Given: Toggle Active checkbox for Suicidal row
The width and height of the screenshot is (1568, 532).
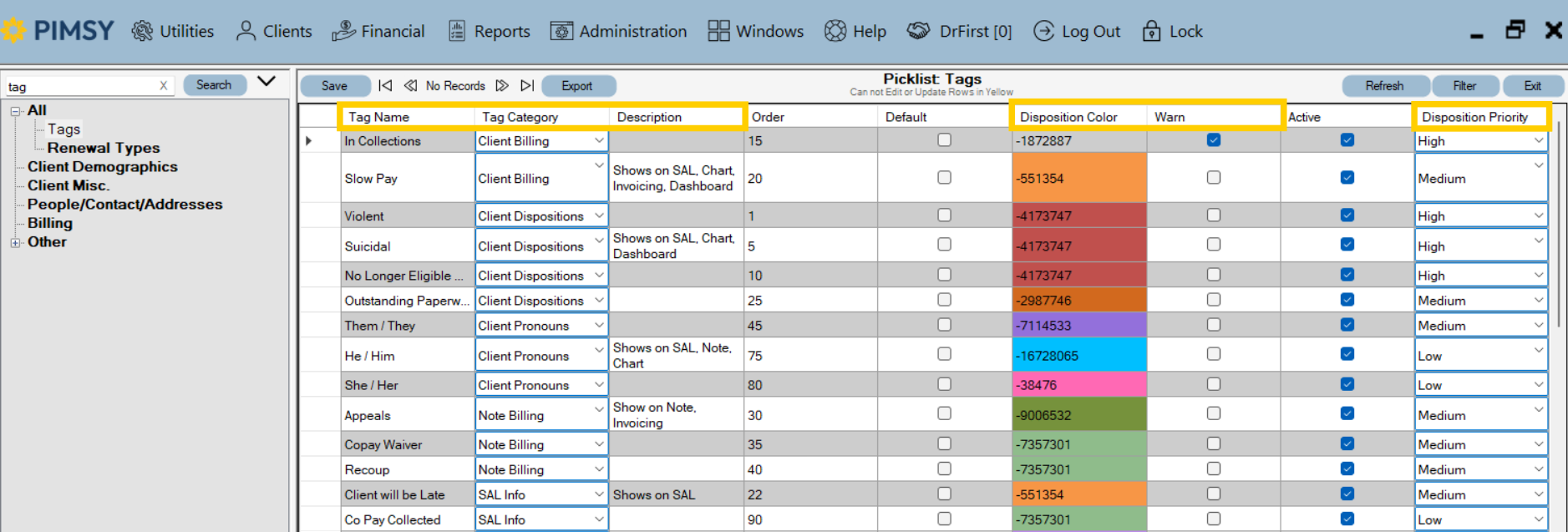Looking at the screenshot, I should point(1347,245).
